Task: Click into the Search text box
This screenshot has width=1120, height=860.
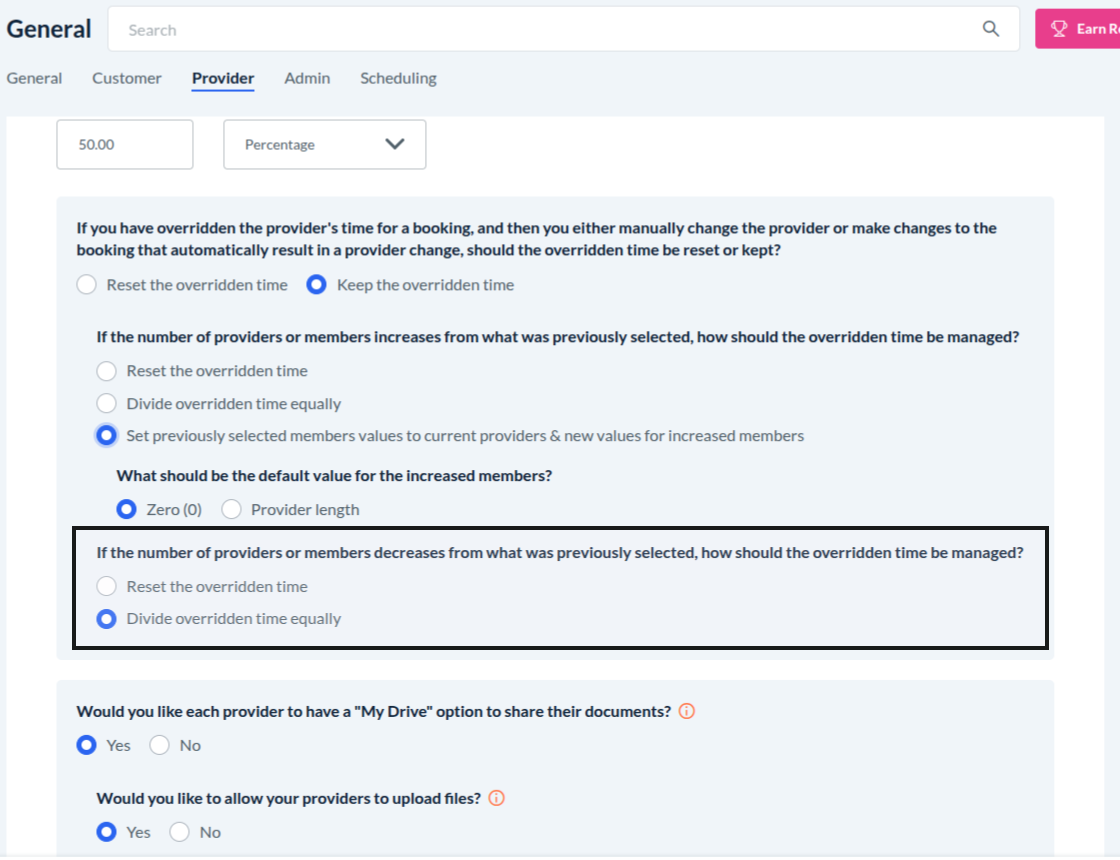Action: (x=540, y=30)
